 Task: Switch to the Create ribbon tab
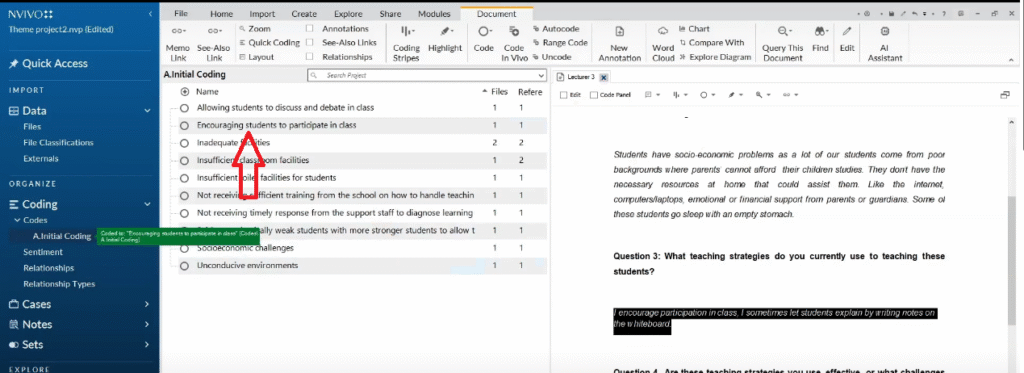(304, 14)
